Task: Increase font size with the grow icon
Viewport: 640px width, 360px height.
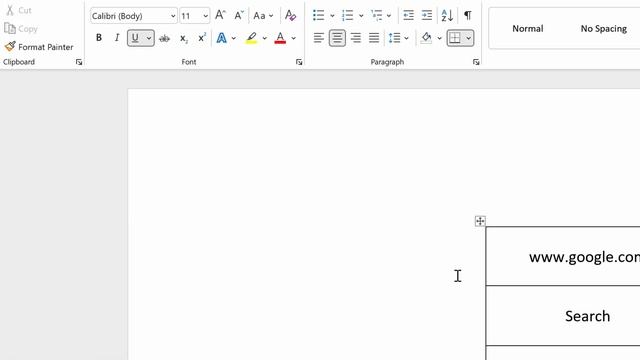Action: click(x=220, y=16)
